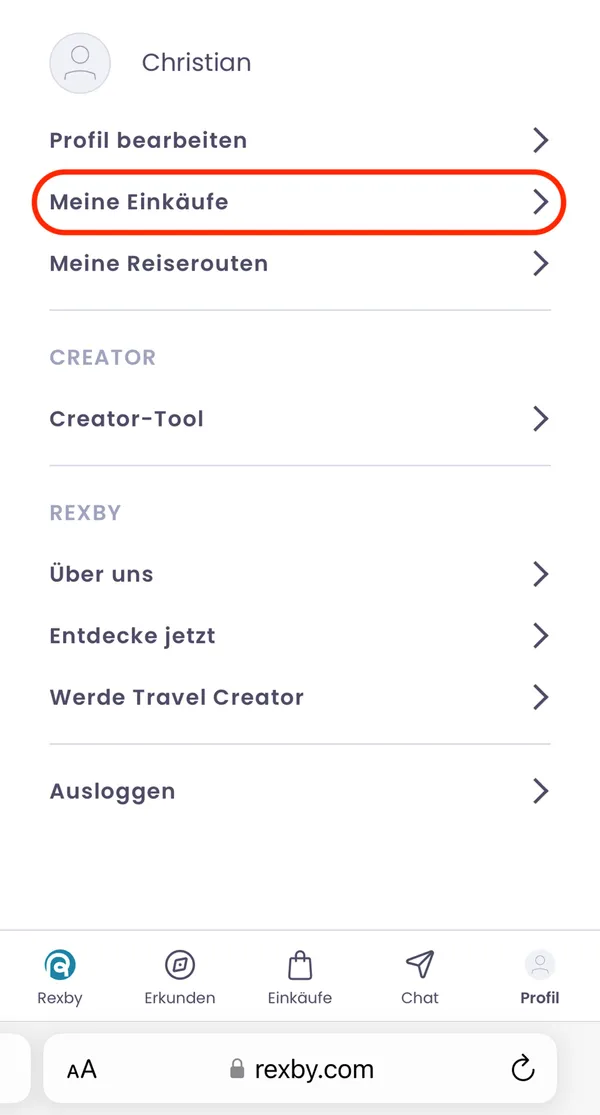Viewport: 600px width, 1115px height.
Task: Click the arrow beside Über uns
Action: (541, 574)
